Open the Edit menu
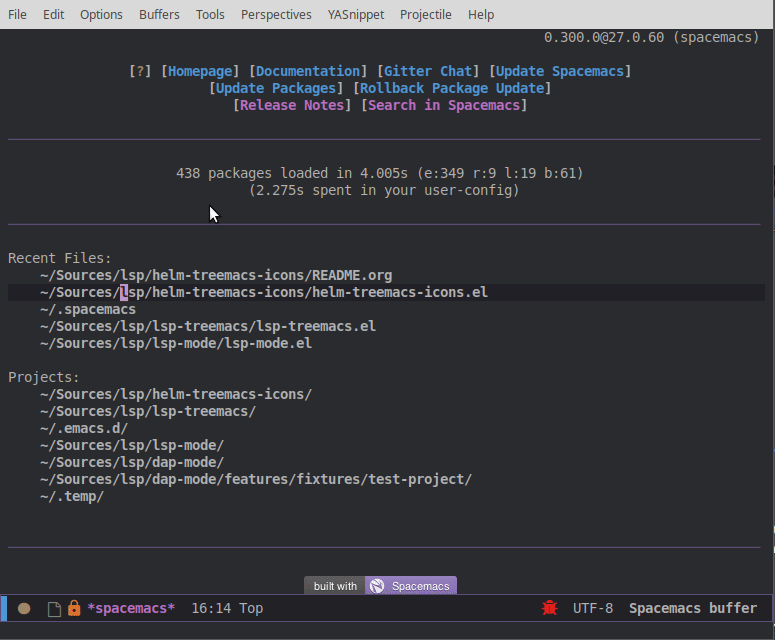The image size is (775, 640). (53, 15)
